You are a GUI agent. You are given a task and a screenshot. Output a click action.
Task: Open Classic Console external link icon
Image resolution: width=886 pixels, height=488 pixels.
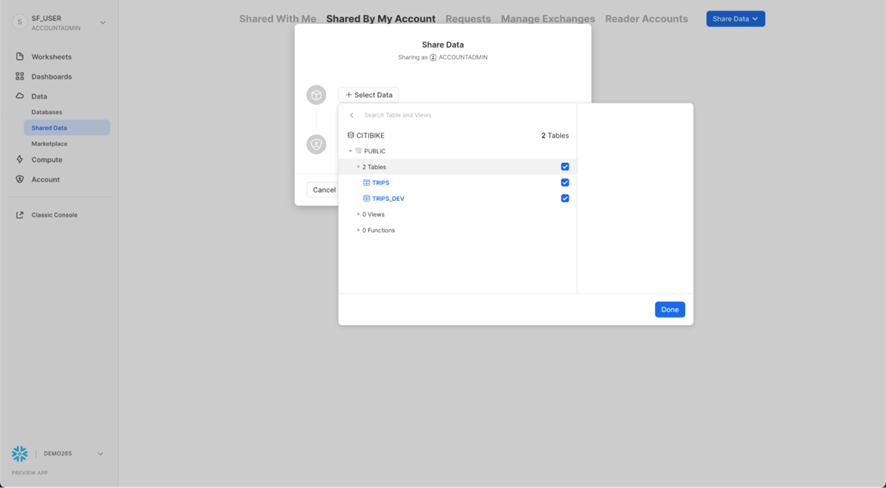coord(20,215)
